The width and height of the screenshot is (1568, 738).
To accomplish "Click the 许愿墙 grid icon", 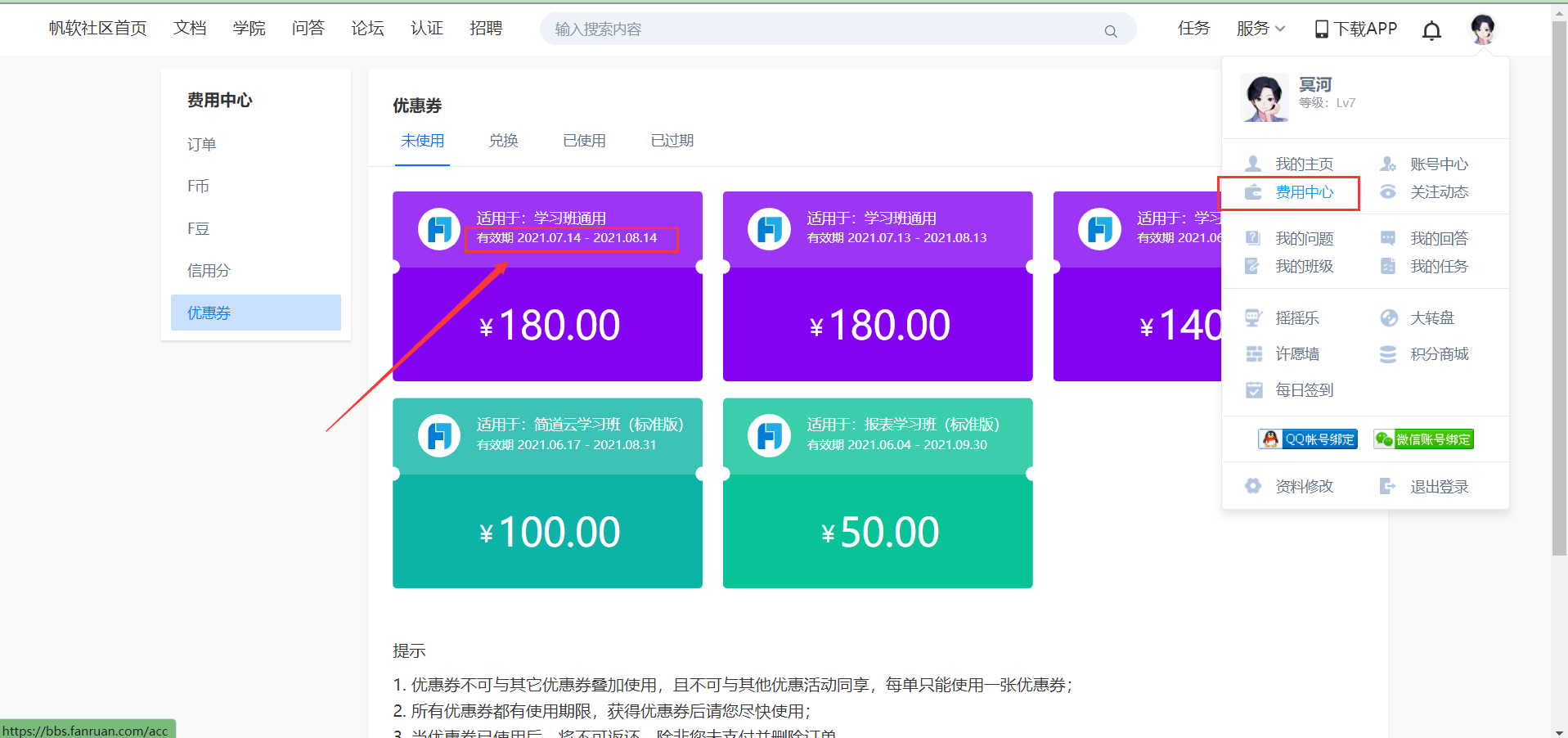I will coord(1254,353).
